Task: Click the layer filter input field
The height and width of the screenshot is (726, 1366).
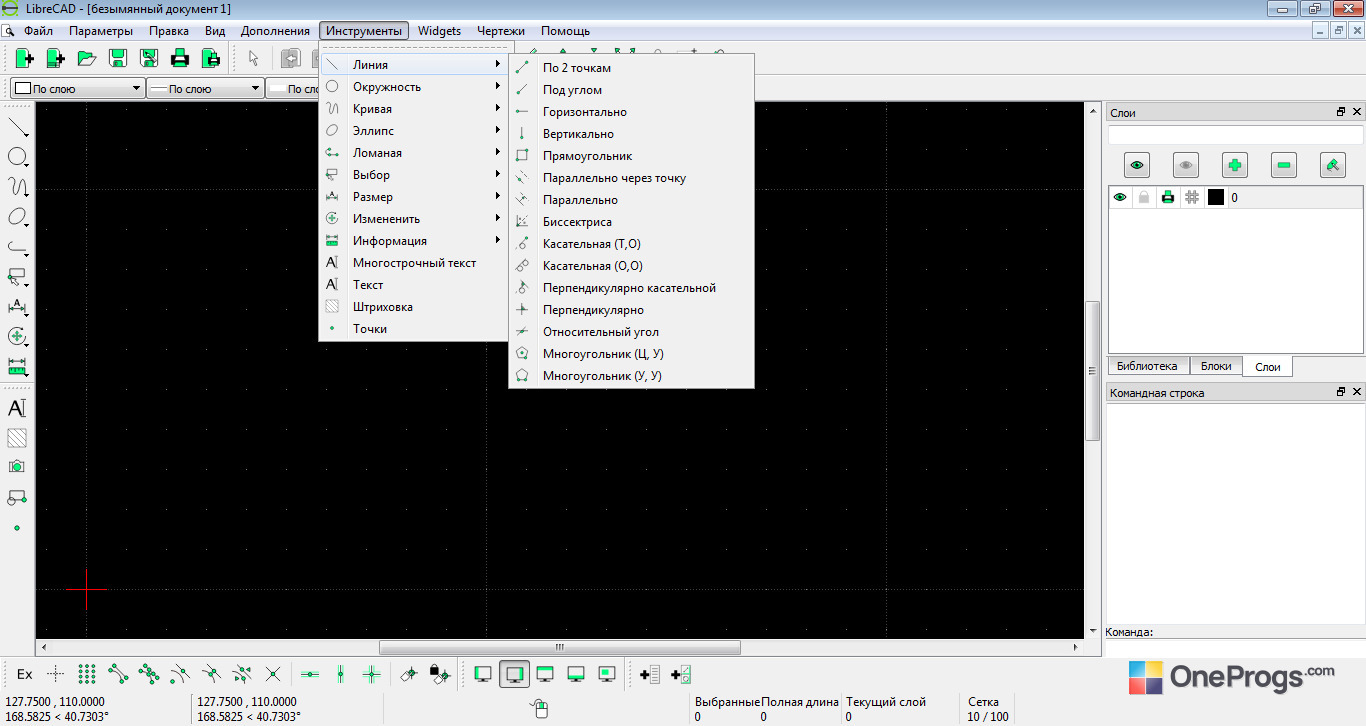Action: coord(1235,135)
